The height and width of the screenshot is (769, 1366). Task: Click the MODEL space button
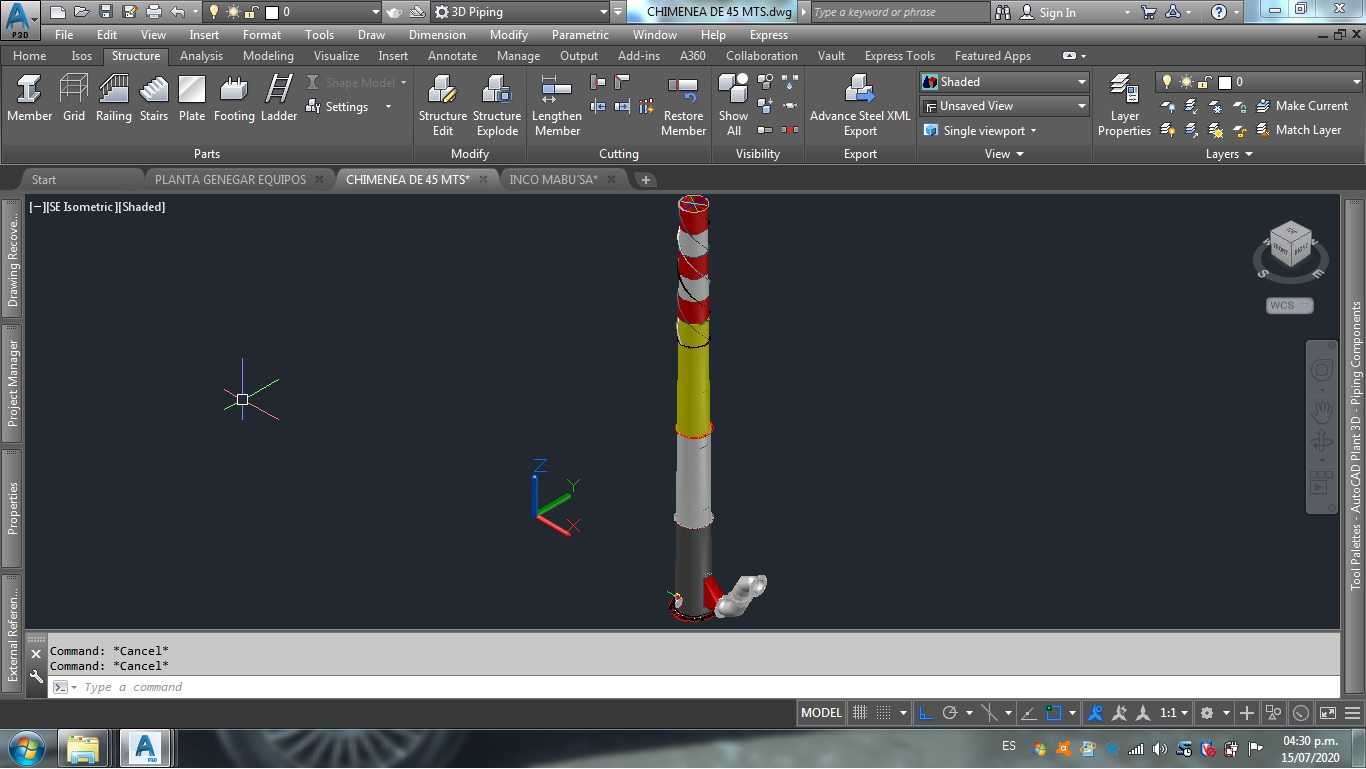[821, 713]
